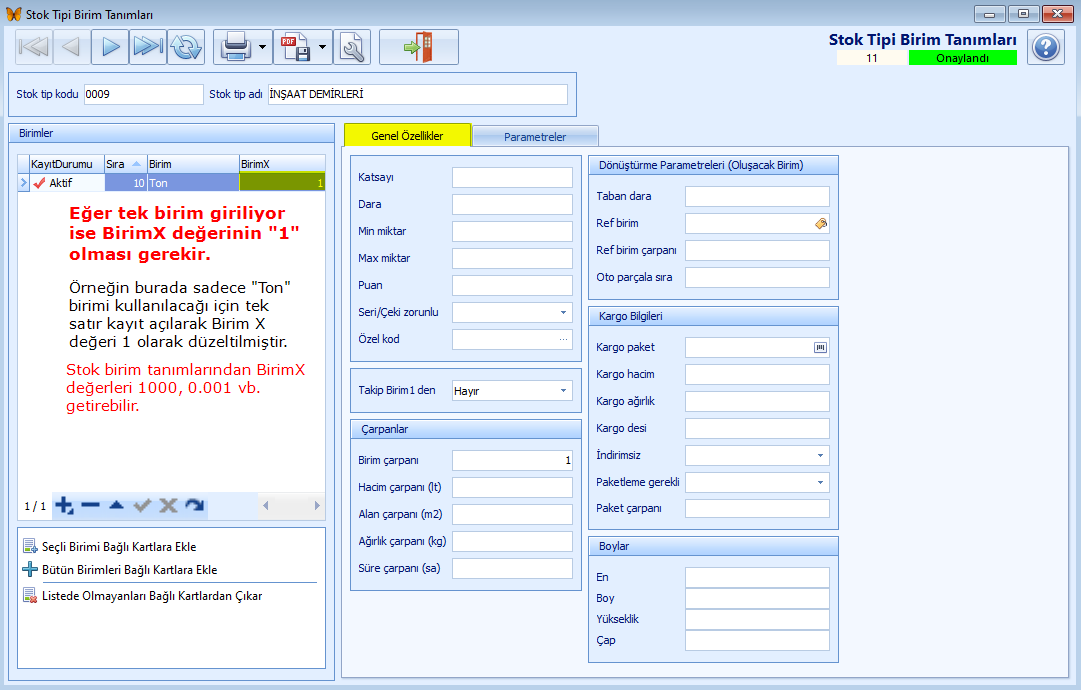1081x690 pixels.
Task: Click the Katsayı input field
Action: click(x=512, y=177)
